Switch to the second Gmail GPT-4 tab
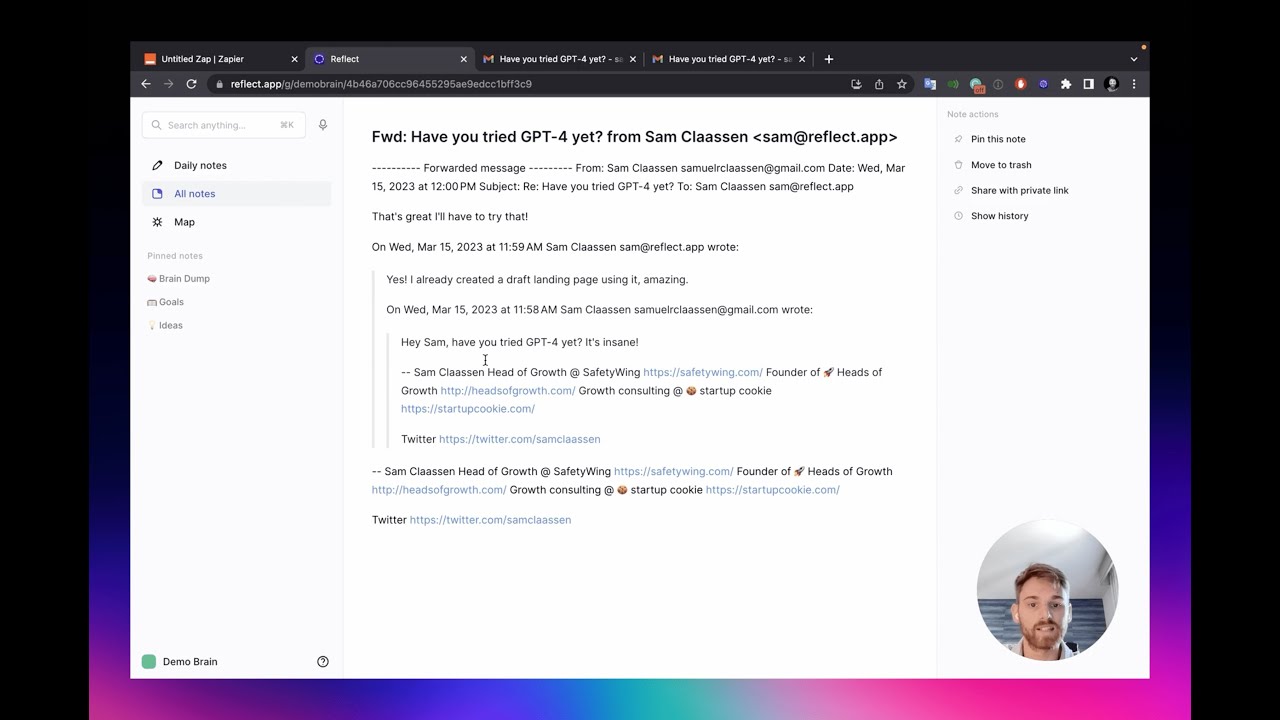 [729, 59]
